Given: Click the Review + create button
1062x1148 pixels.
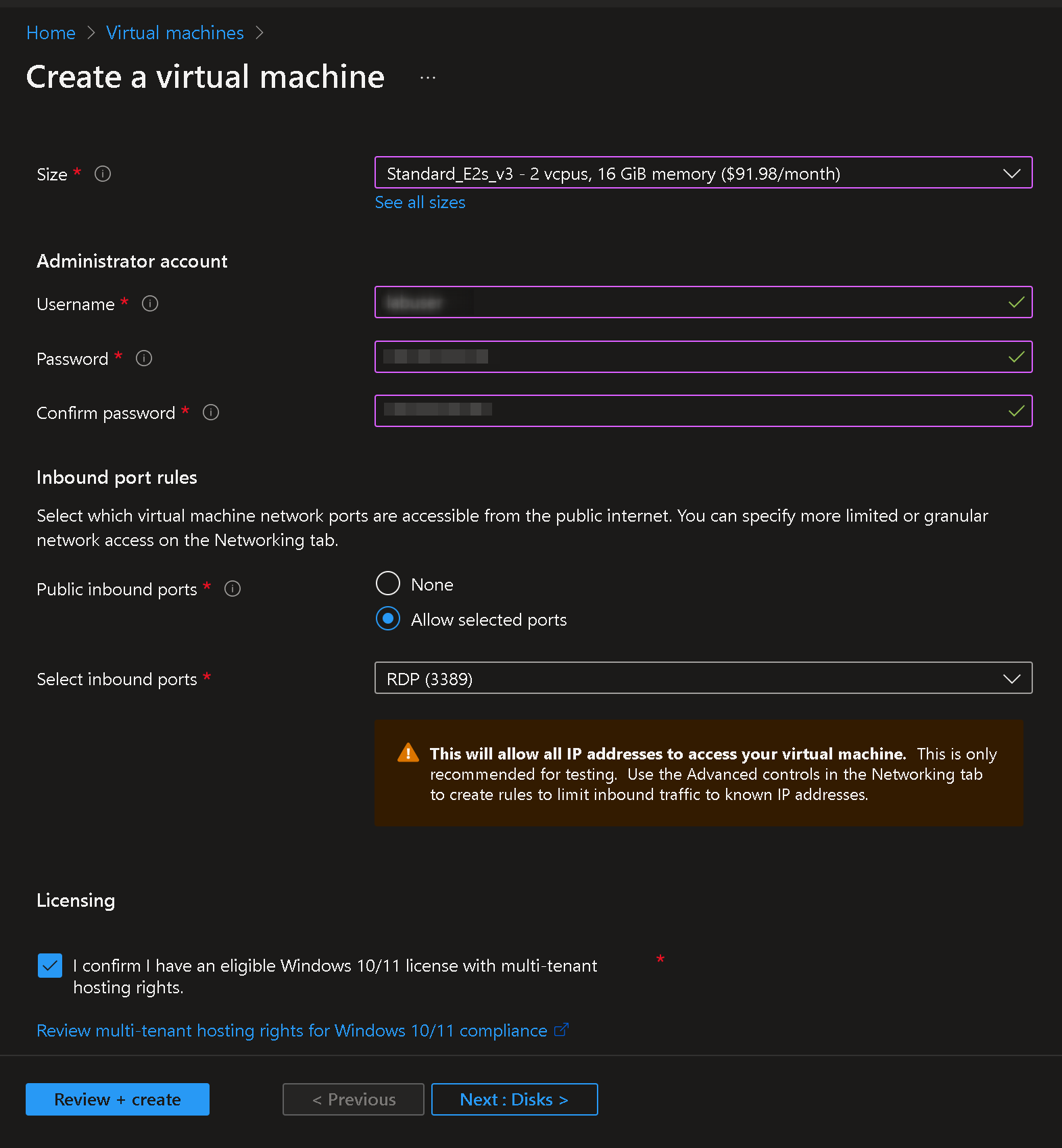Looking at the screenshot, I should (118, 1099).
